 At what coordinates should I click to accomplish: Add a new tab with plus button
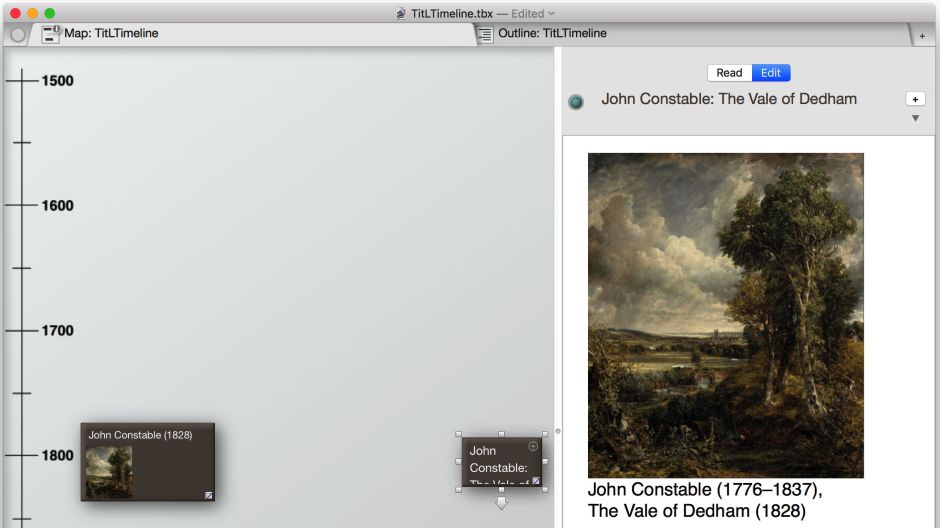pyautogui.click(x=922, y=35)
